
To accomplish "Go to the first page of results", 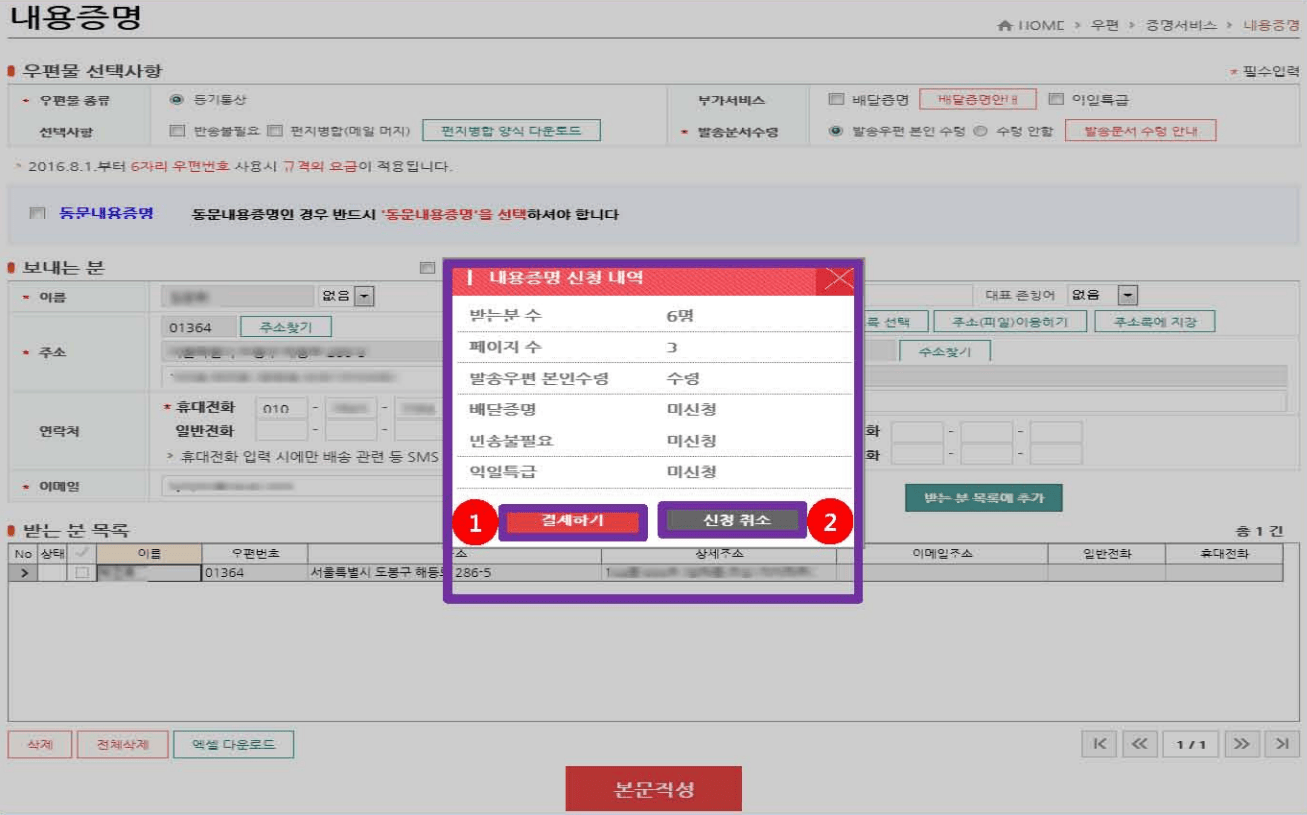I will point(1099,744).
